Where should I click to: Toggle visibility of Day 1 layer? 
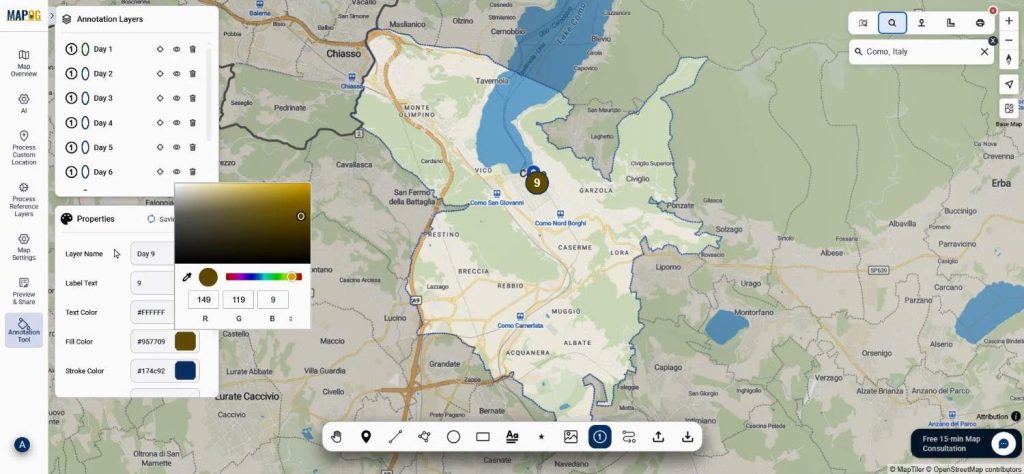click(x=176, y=49)
